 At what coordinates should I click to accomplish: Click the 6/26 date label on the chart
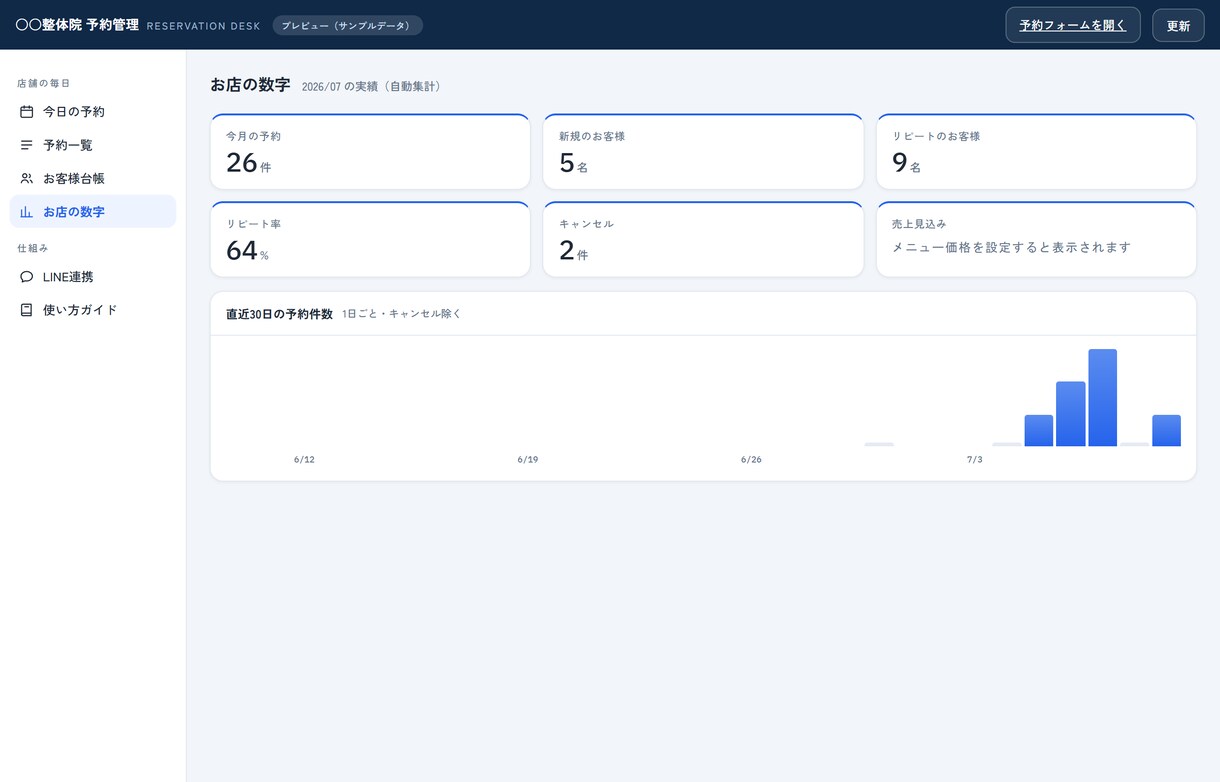[751, 460]
